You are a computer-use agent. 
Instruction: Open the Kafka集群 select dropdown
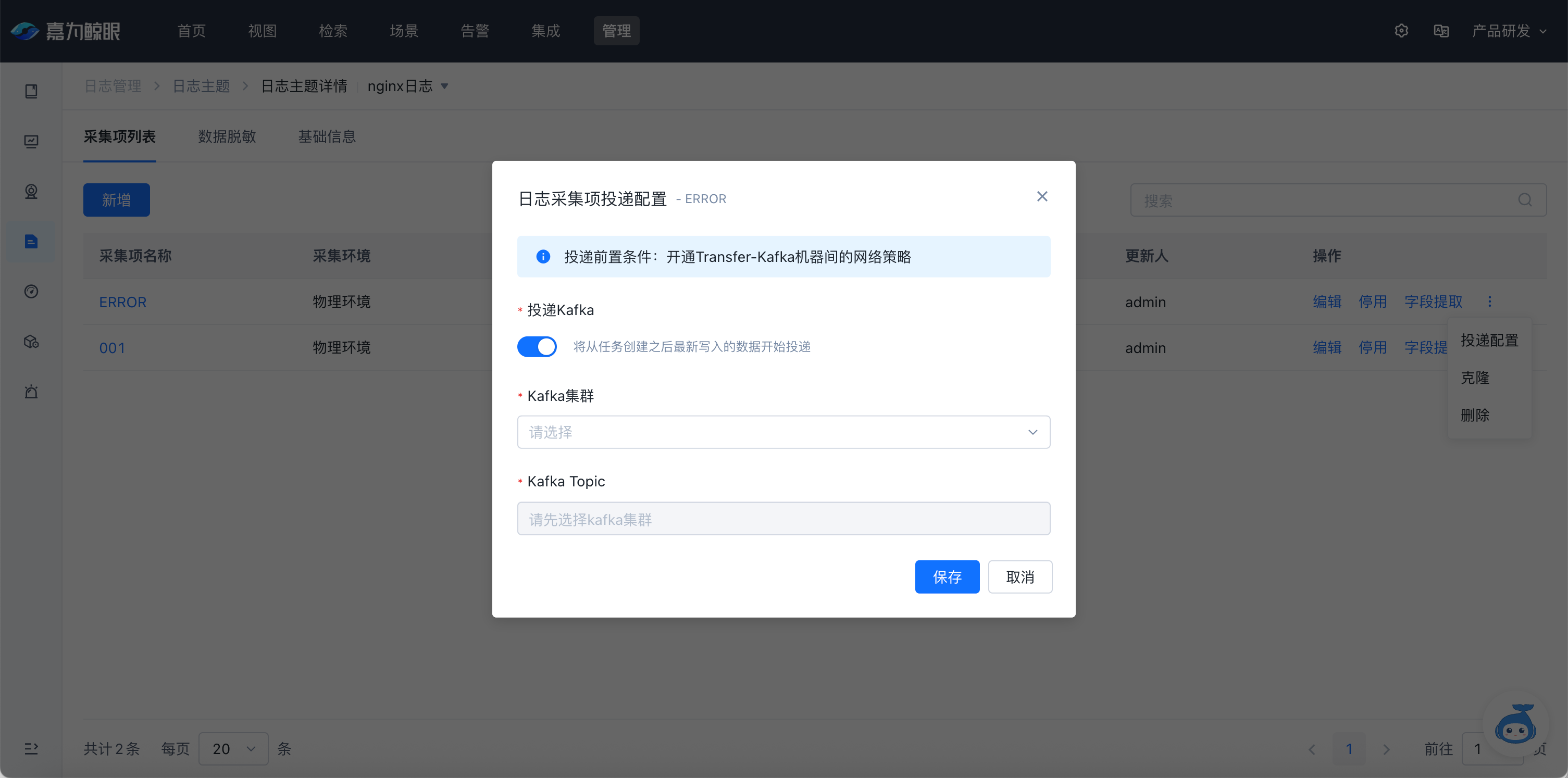coord(783,433)
